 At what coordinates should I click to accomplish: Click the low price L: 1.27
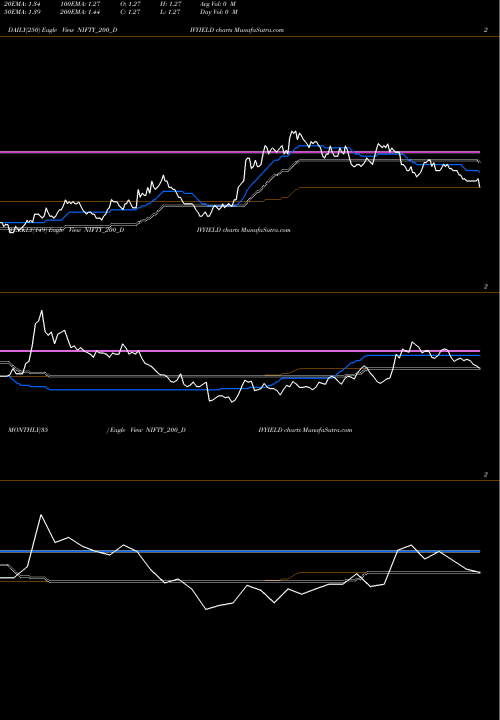pos(170,12)
